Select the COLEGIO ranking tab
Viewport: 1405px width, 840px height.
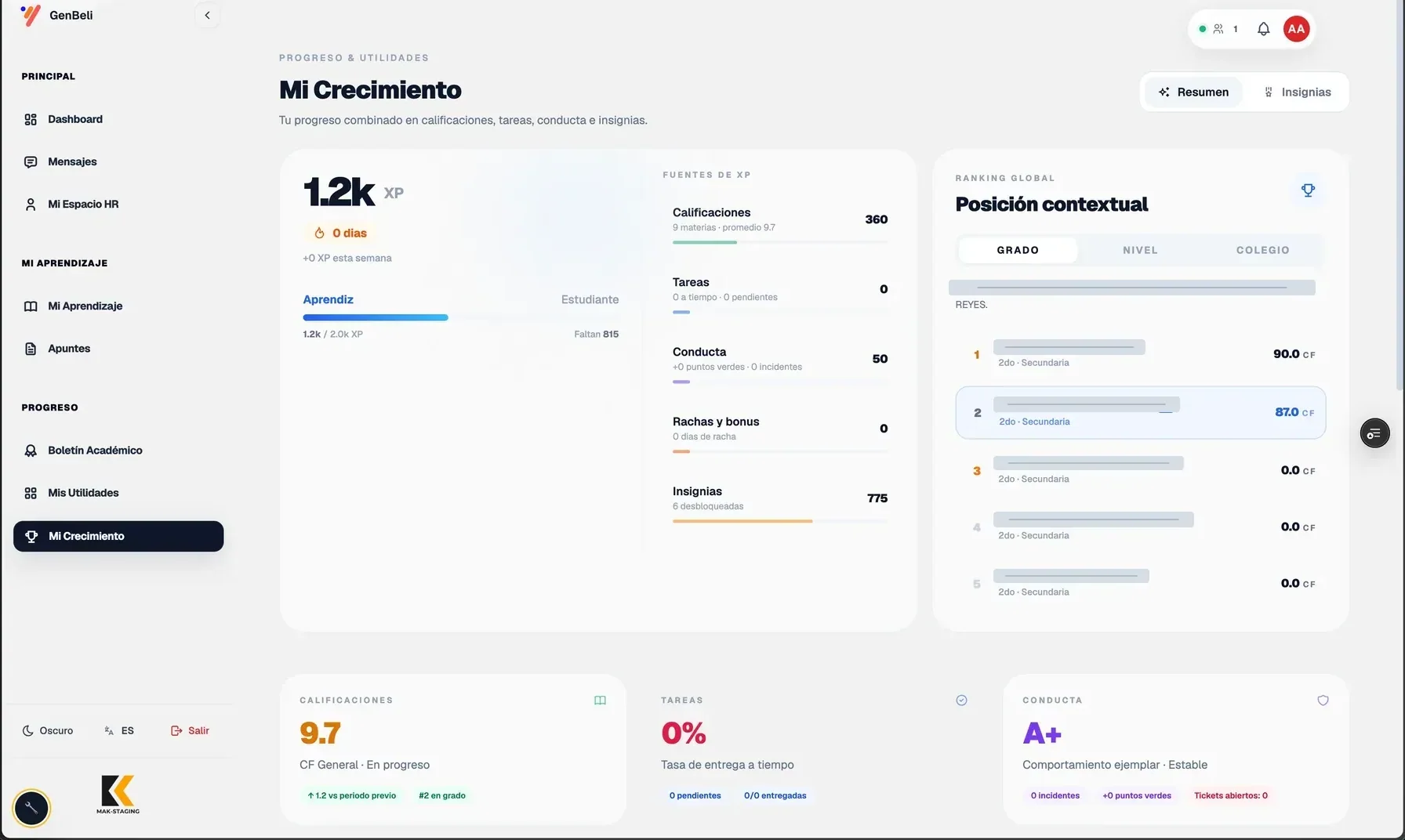tap(1262, 250)
